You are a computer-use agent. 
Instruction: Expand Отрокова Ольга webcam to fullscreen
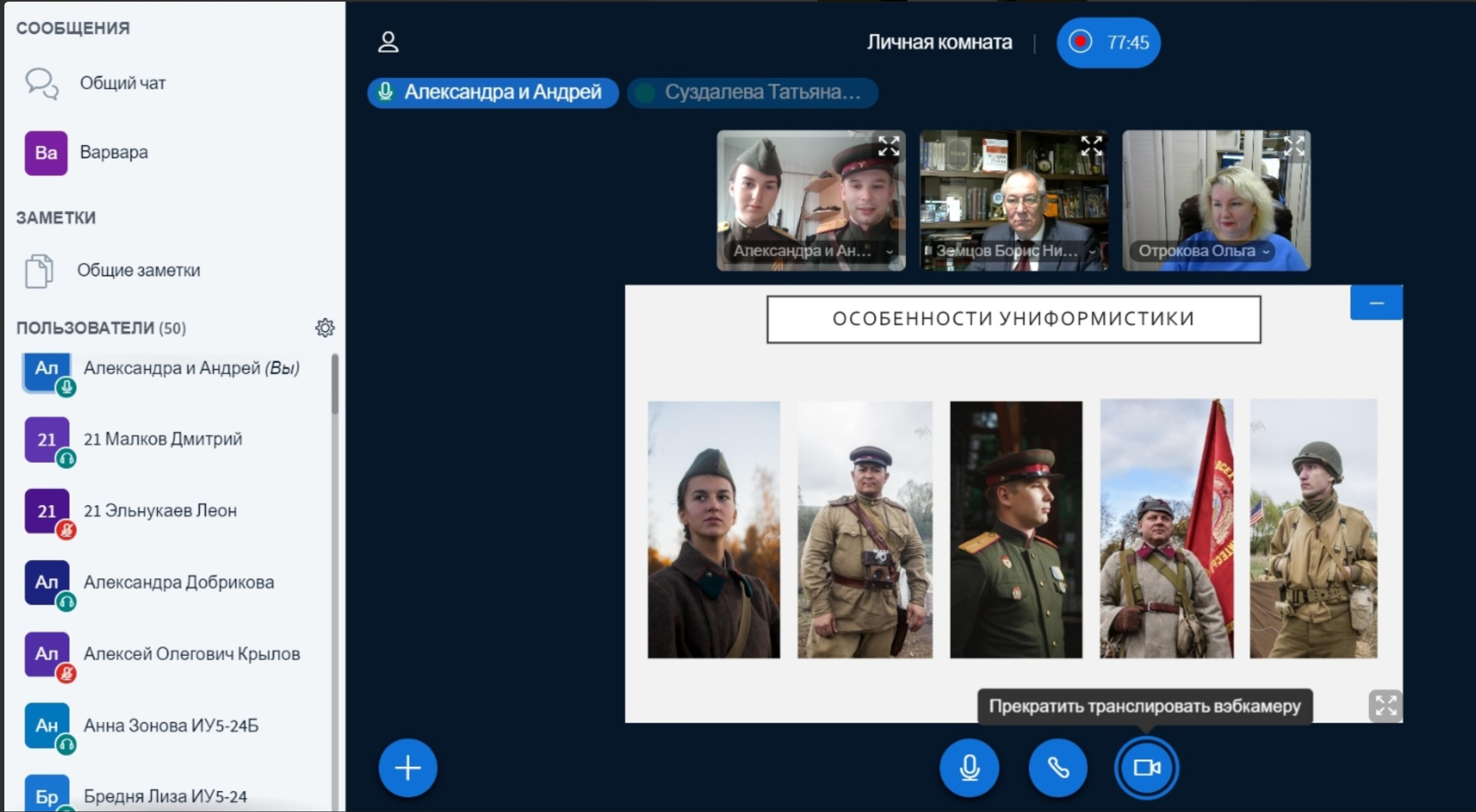[x=1294, y=146]
